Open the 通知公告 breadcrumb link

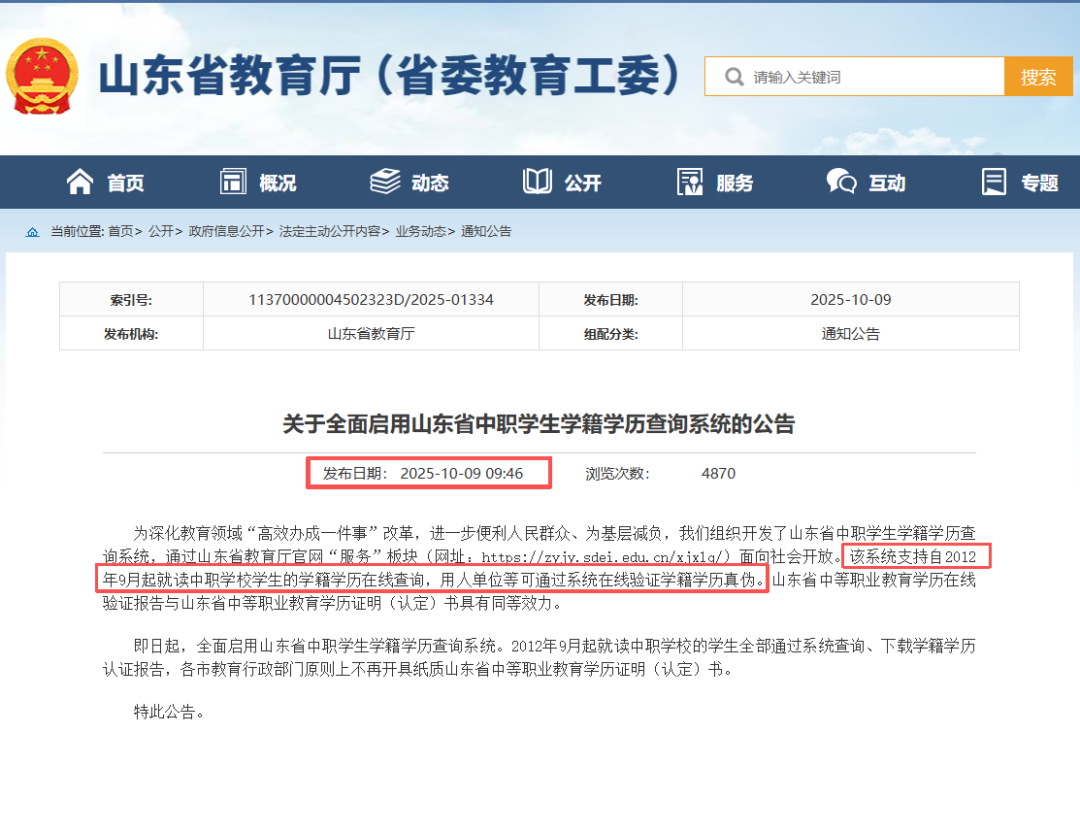488,231
